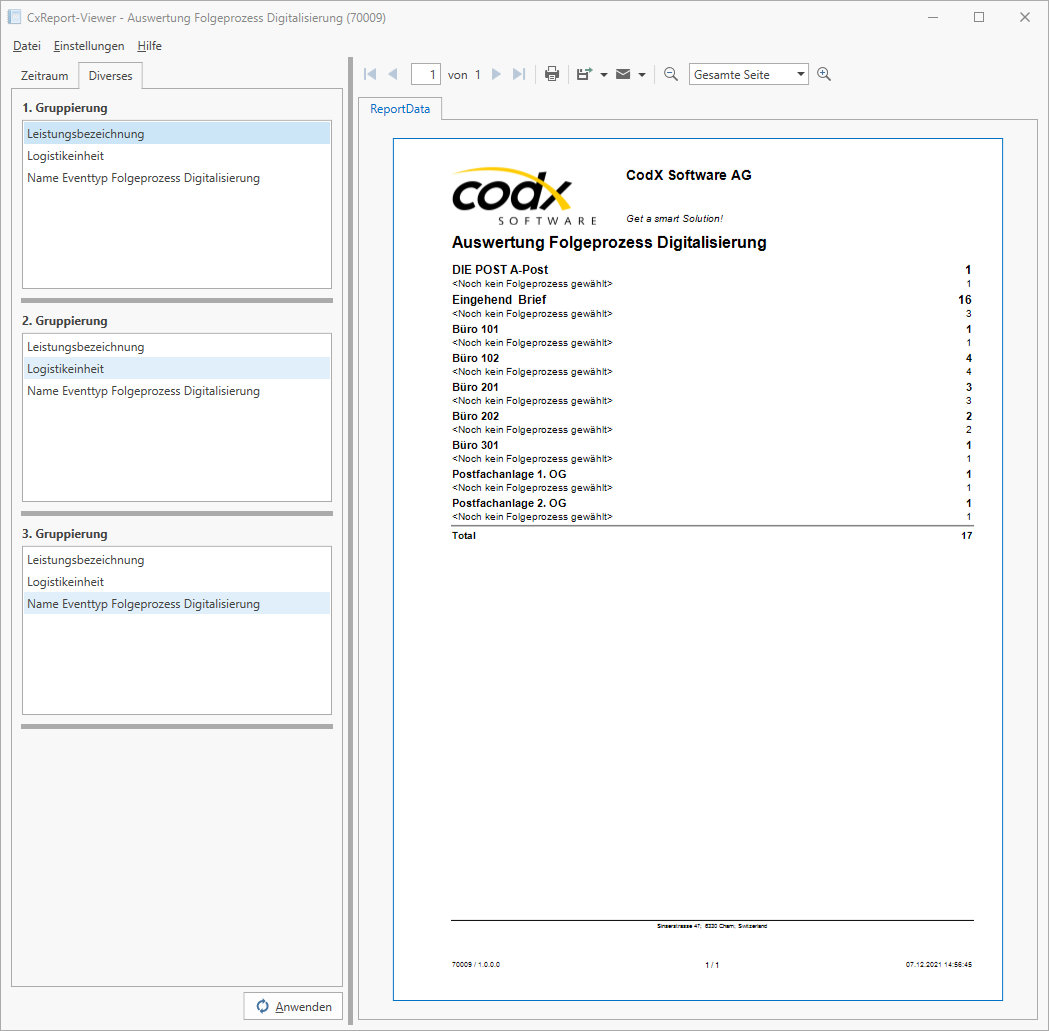
Task: Open the Print dialog
Action: click(552, 73)
